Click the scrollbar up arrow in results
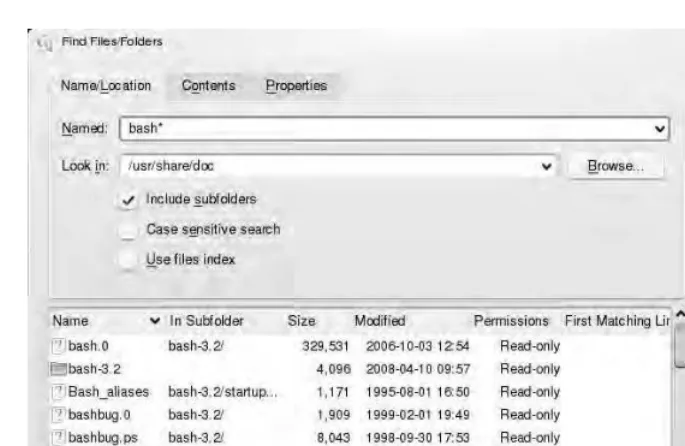 680,314
